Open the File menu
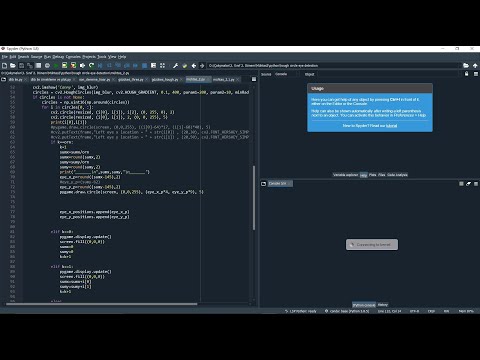 click(x=4, y=57)
